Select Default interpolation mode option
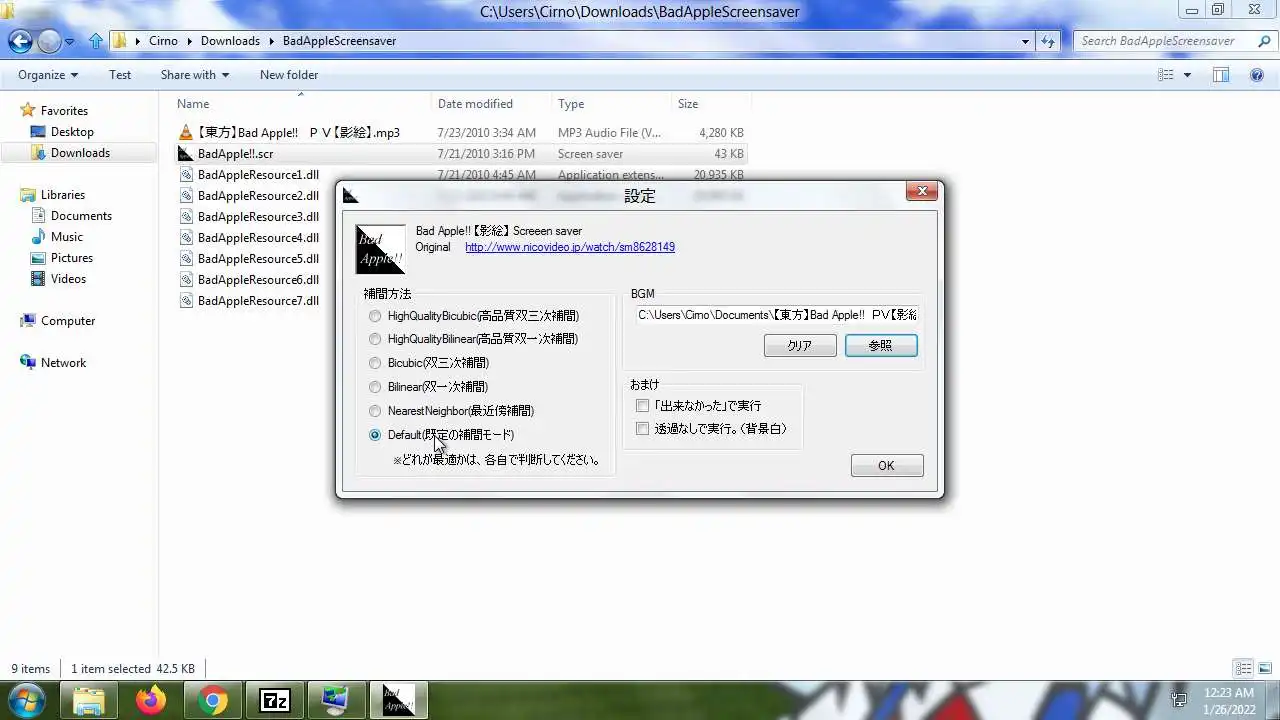 [x=441, y=435]
